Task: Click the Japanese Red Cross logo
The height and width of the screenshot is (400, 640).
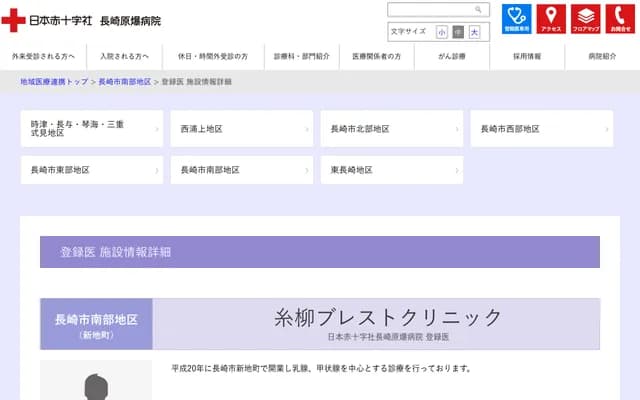Action: 14,19
